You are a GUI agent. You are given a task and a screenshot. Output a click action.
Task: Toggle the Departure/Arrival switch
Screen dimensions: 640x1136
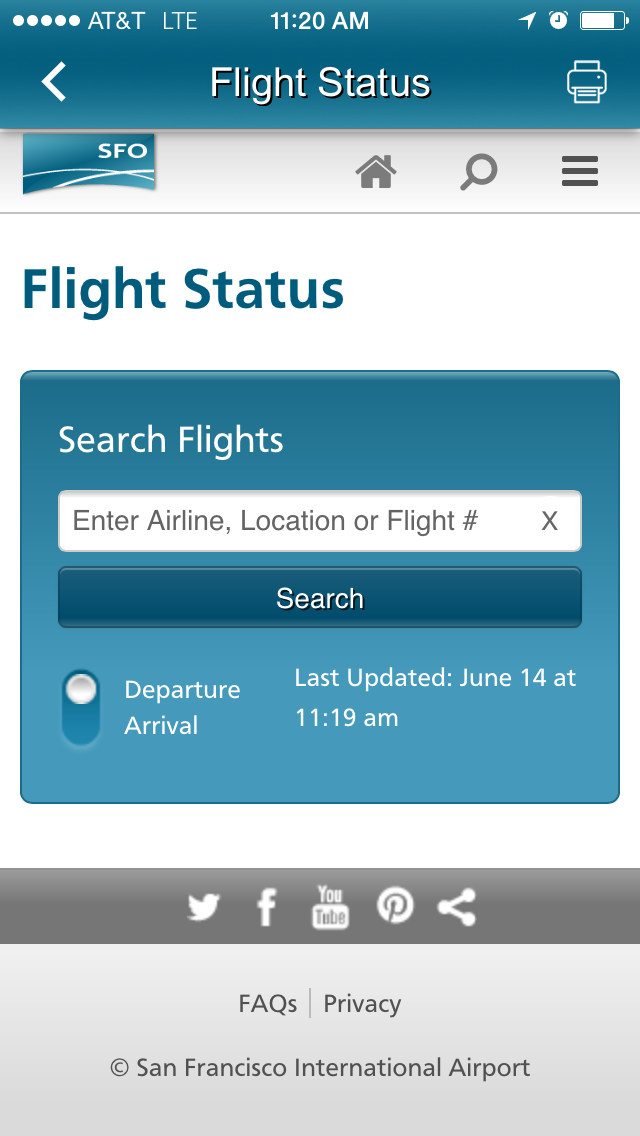click(x=80, y=708)
